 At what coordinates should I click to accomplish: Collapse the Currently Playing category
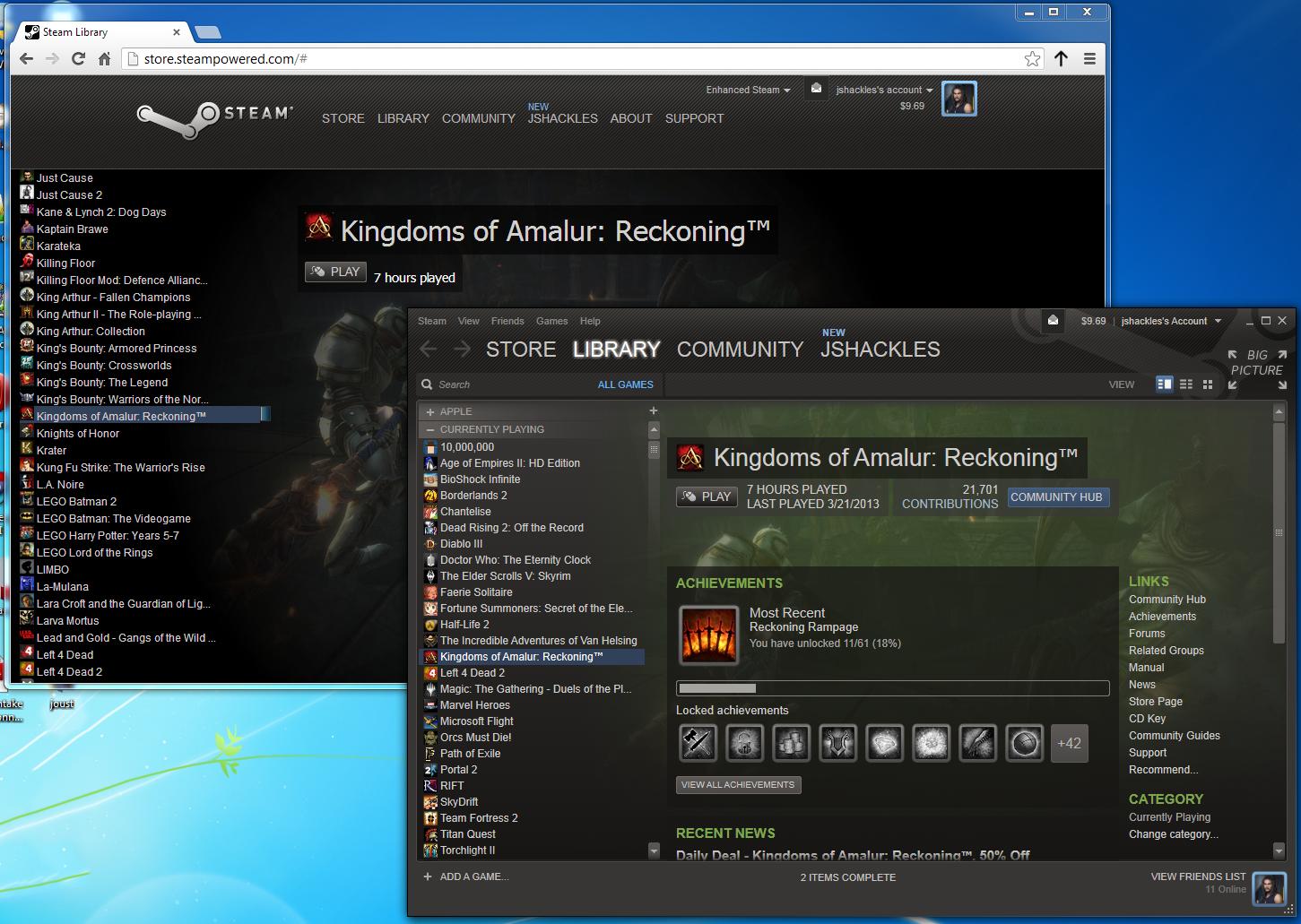[x=430, y=429]
